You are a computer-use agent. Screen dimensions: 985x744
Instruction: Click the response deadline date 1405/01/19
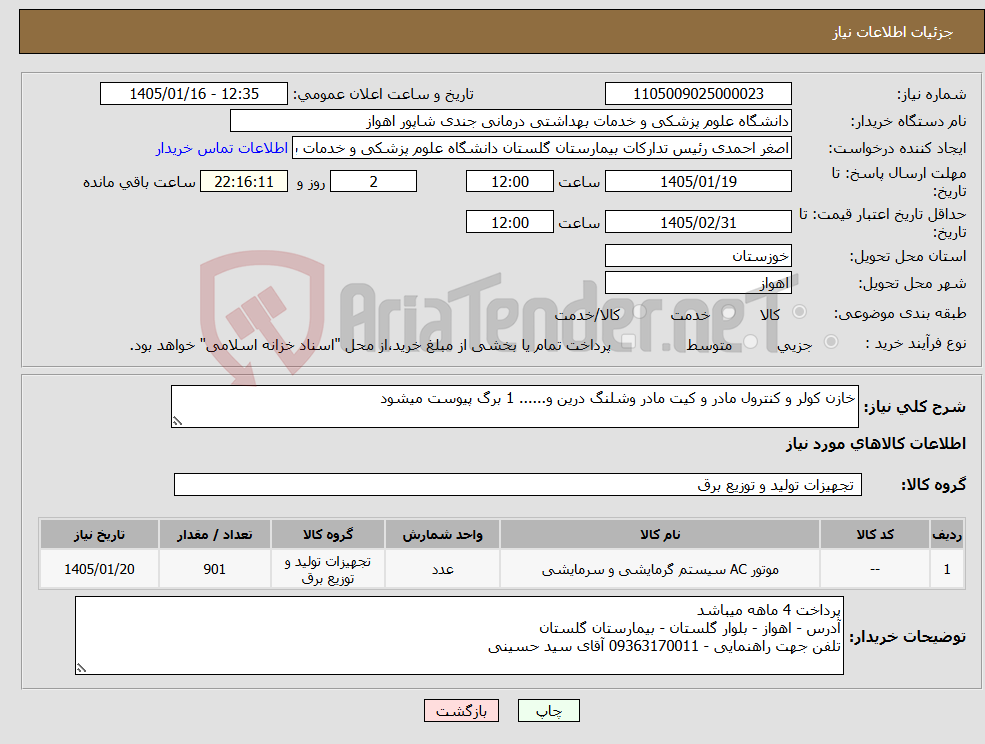(x=698, y=182)
